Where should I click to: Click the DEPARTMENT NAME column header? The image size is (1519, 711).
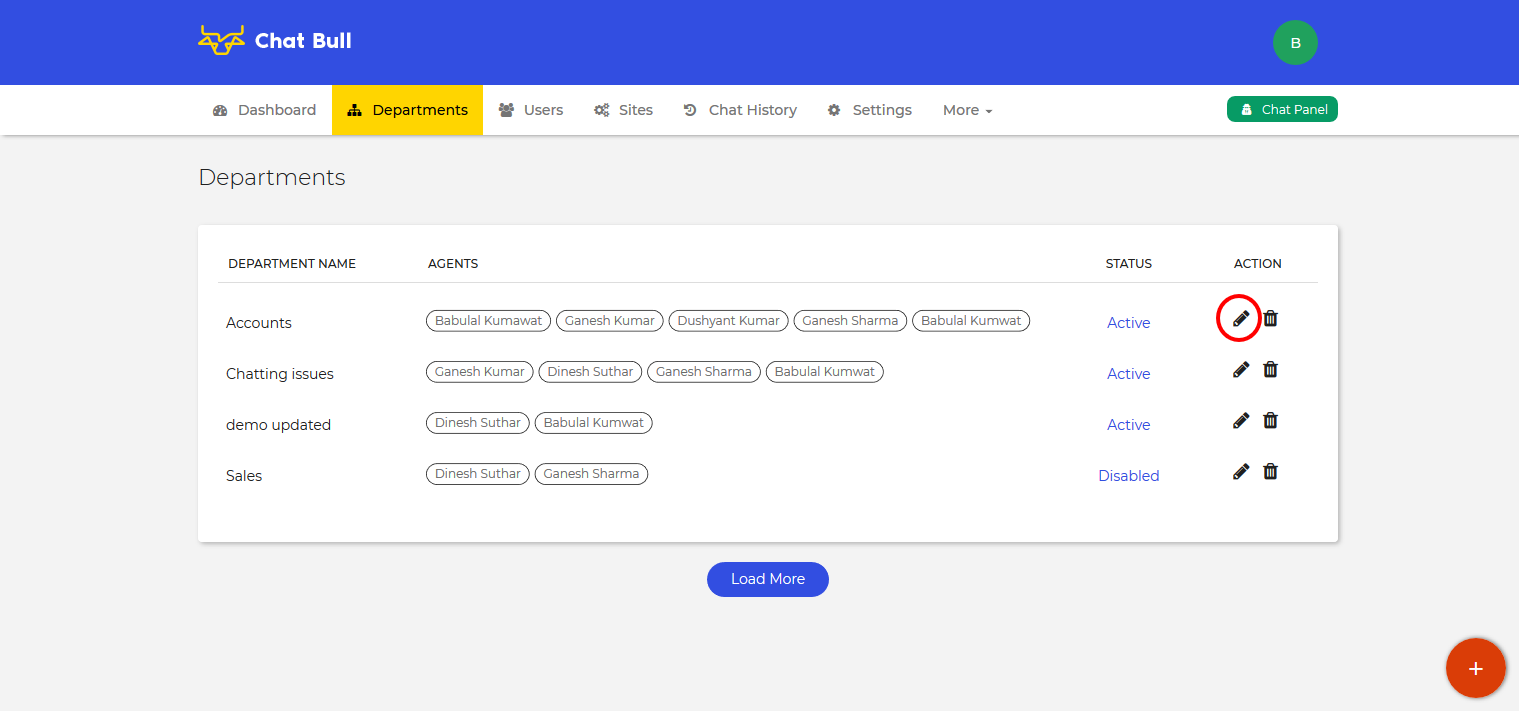click(x=292, y=264)
